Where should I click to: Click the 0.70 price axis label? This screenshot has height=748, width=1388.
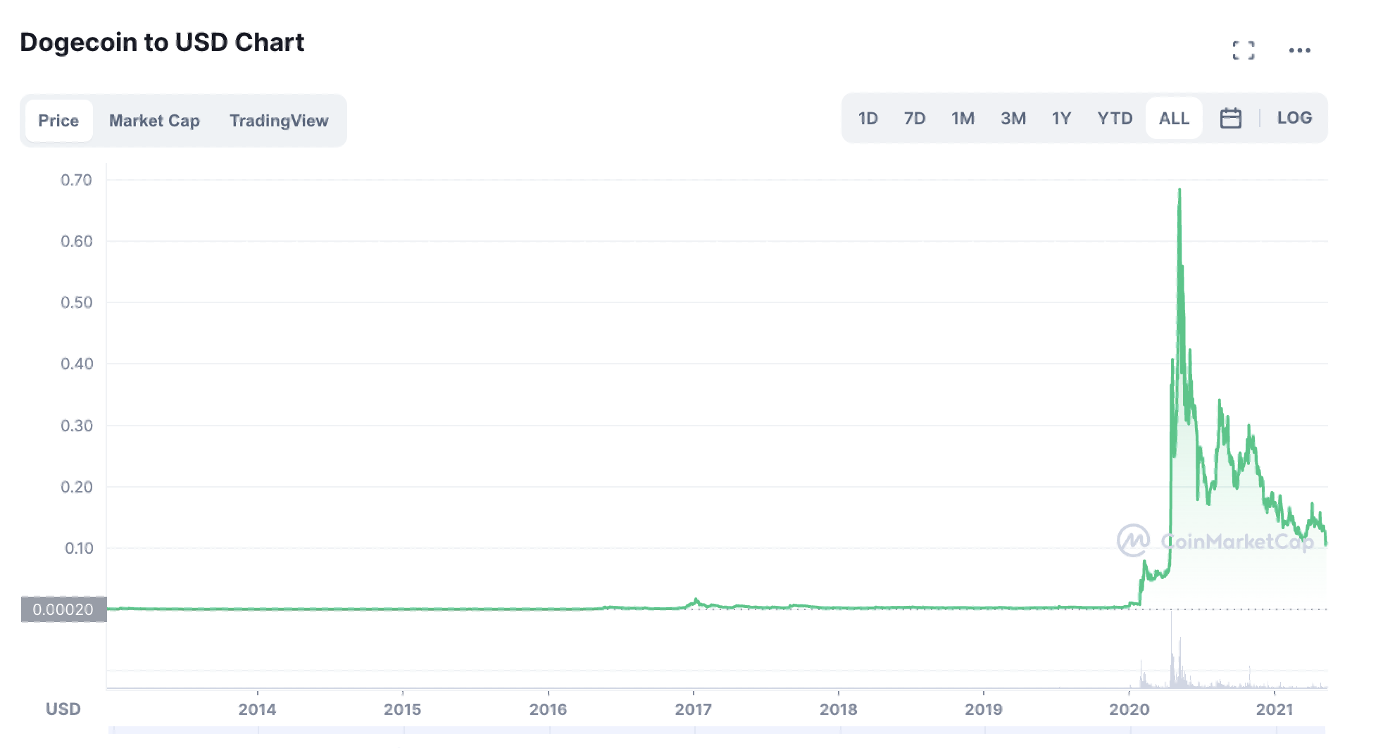(77, 180)
